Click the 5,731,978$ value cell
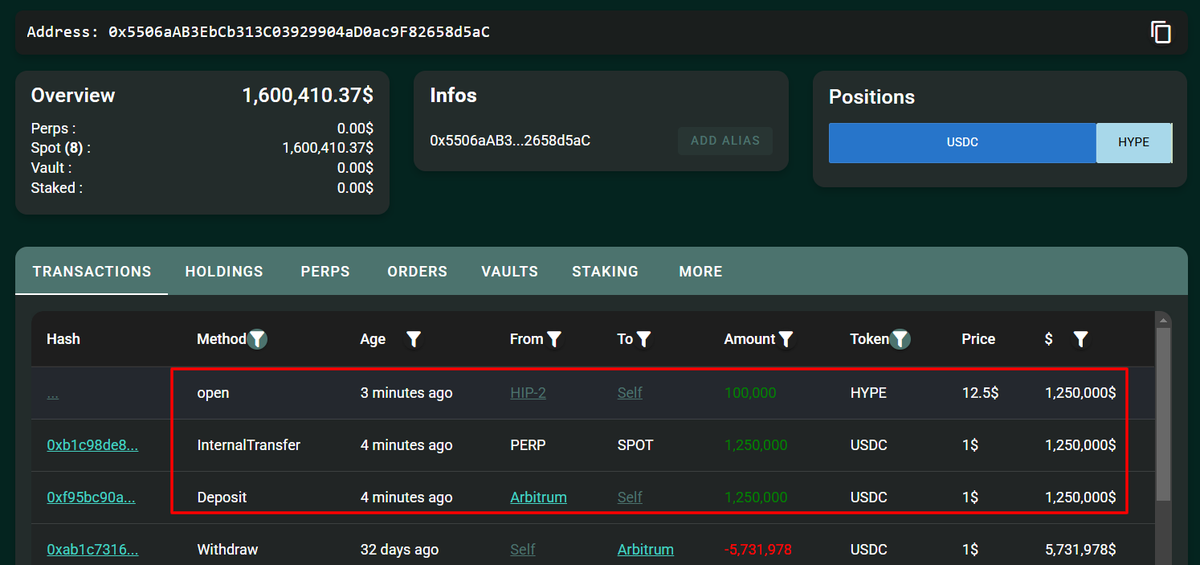 (1080, 549)
